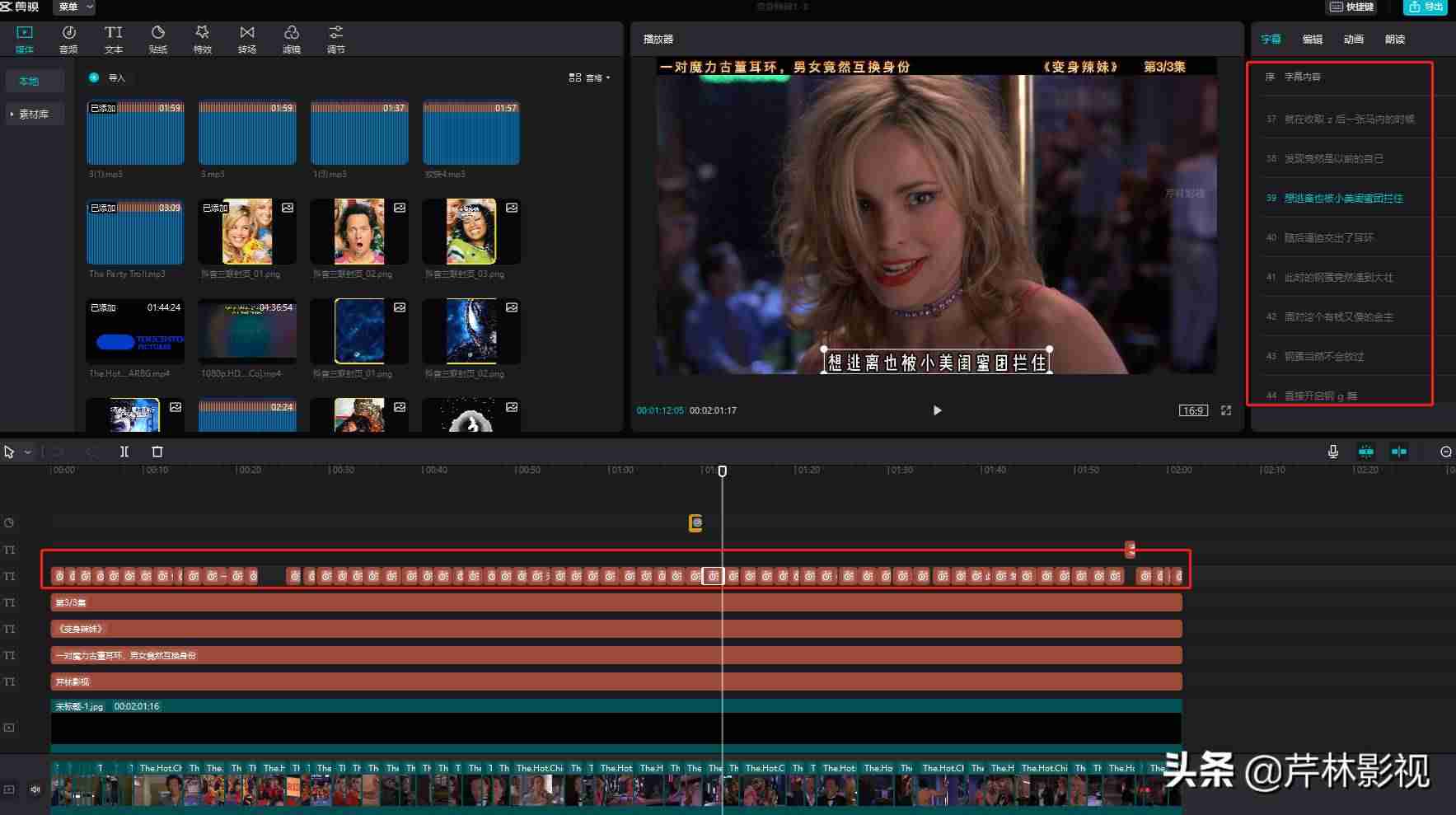The width and height of the screenshot is (1456, 815).
Task: Open the 16:9 aspect ratio selector
Action: [x=1192, y=410]
